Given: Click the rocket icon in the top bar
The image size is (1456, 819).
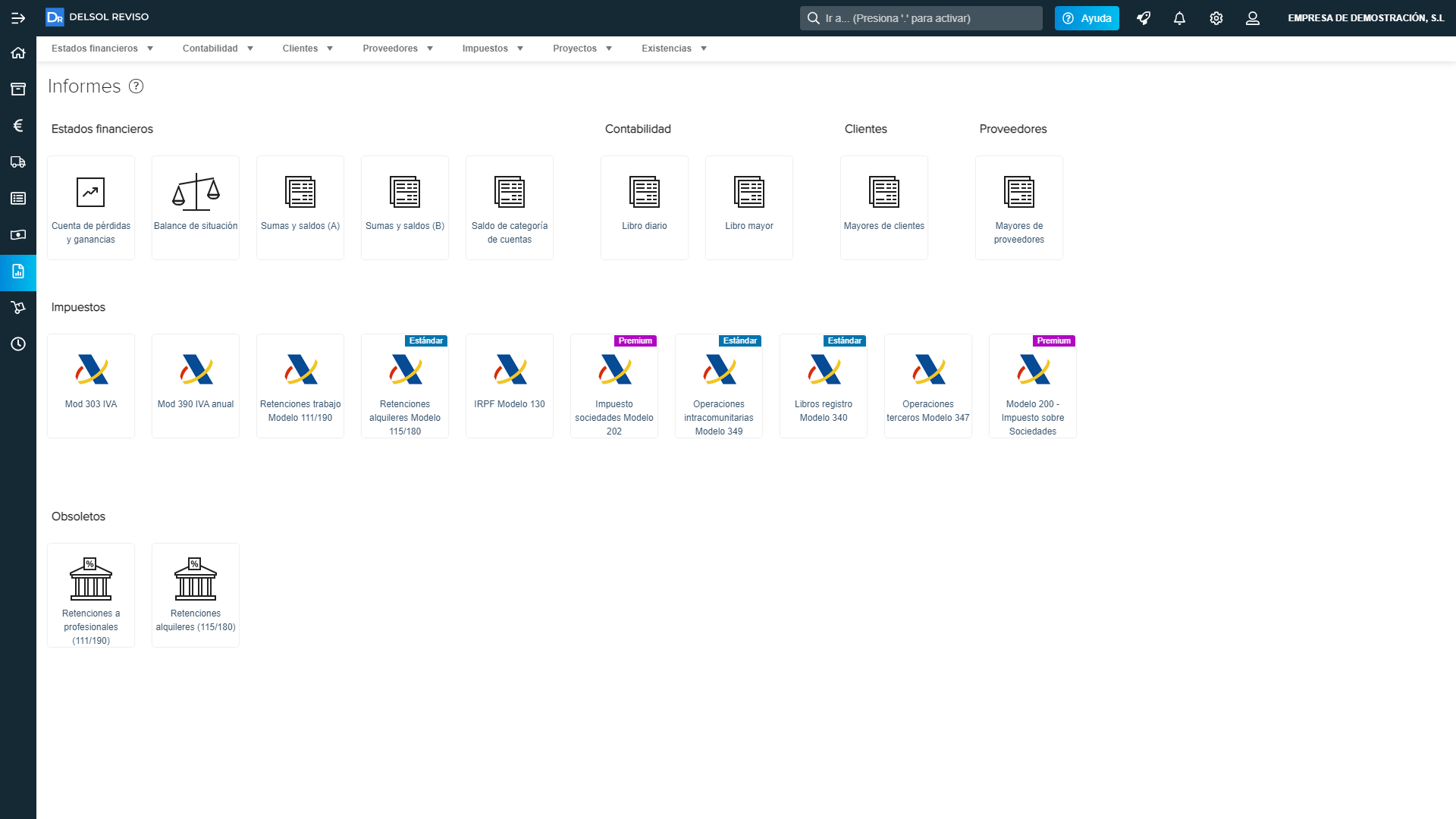Looking at the screenshot, I should coord(1144,18).
